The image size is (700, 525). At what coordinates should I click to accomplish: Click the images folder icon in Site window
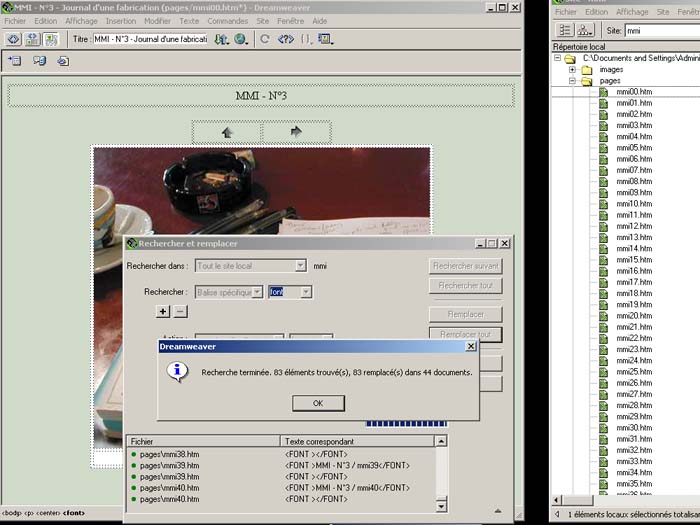[x=587, y=70]
